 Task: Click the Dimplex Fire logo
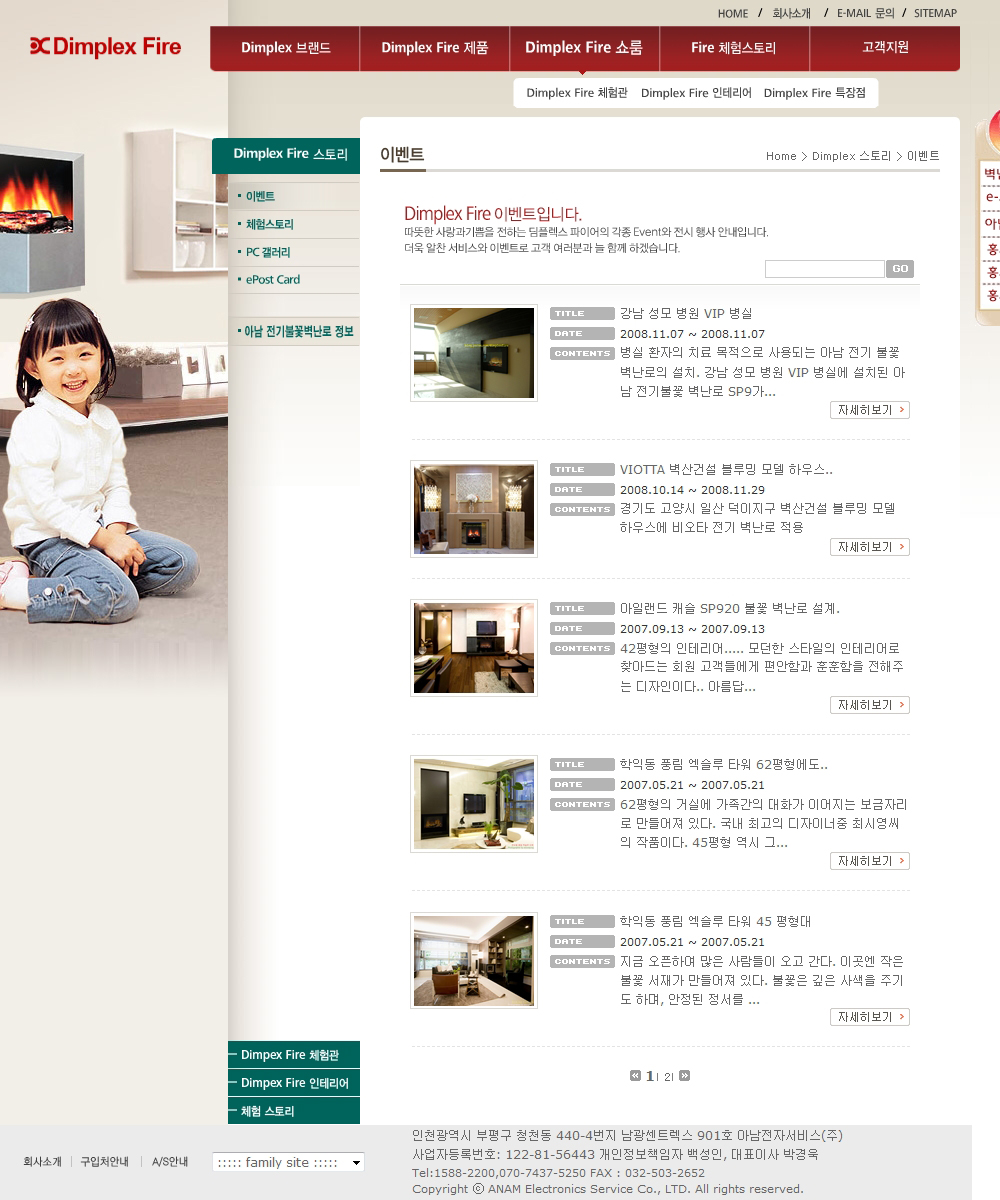pyautogui.click(x=105, y=47)
